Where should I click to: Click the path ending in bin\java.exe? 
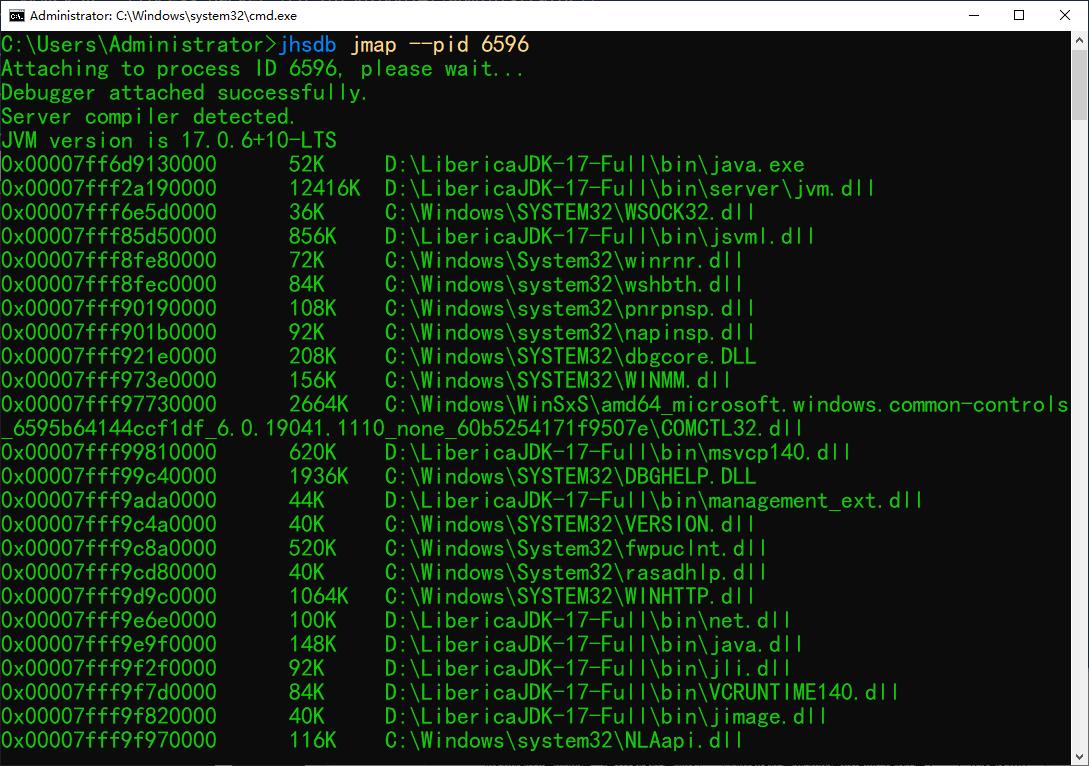coord(595,165)
